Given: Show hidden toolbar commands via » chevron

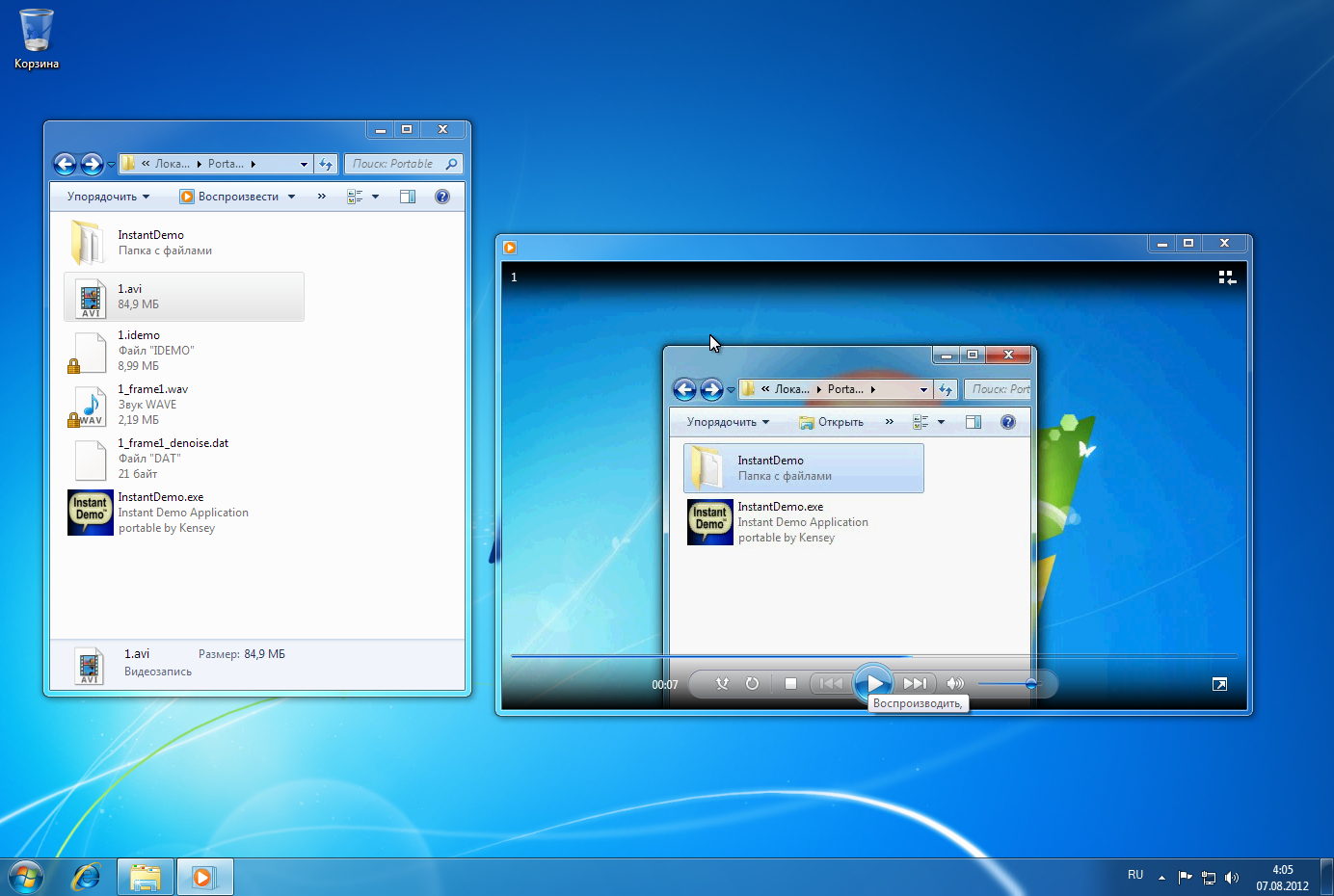Looking at the screenshot, I should coord(322,197).
